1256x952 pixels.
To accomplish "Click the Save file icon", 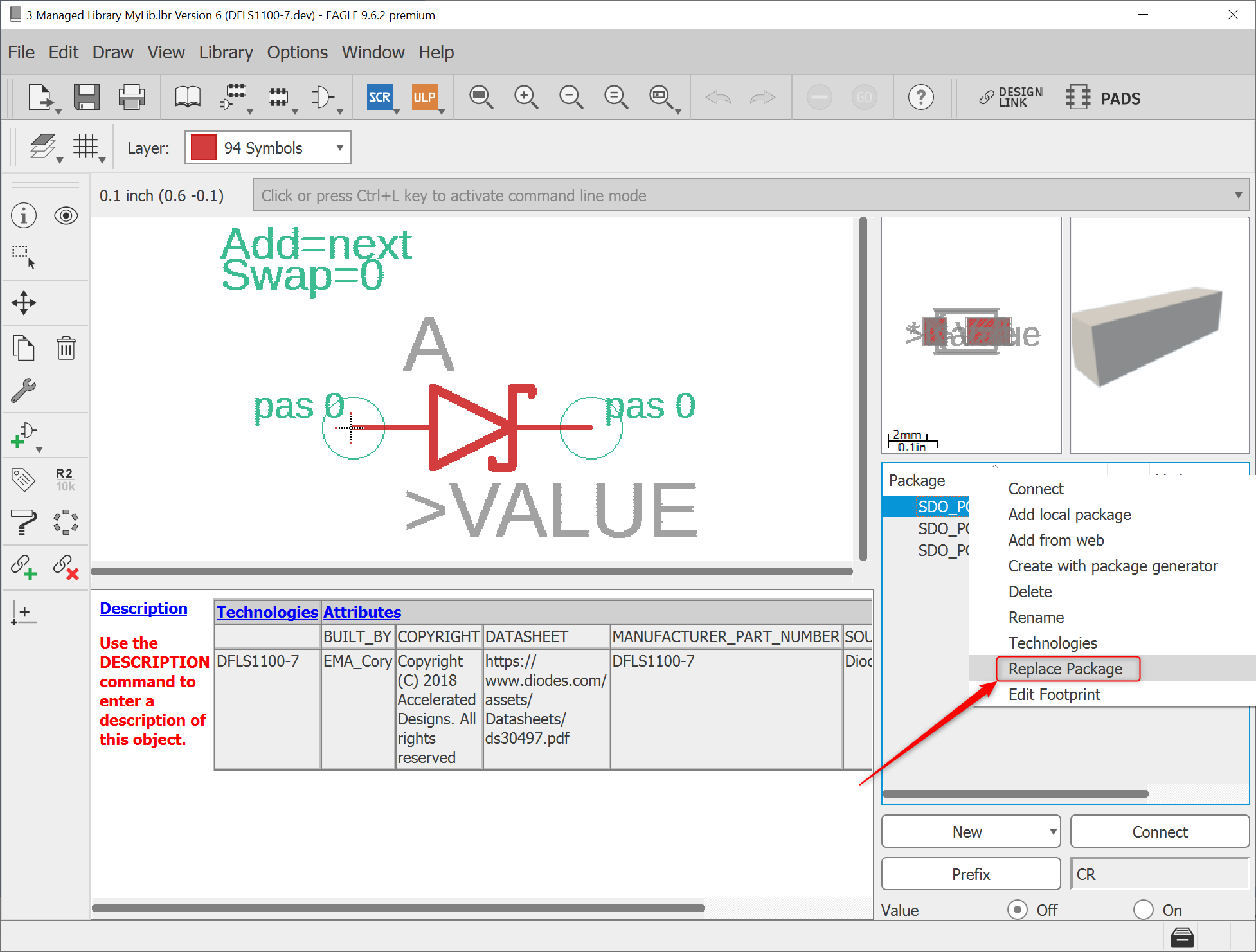I will point(86,98).
